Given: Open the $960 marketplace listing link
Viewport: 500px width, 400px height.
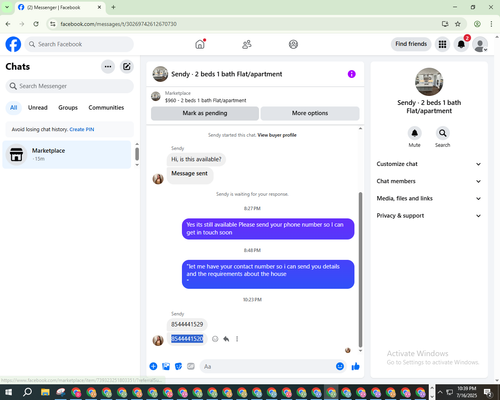Looking at the screenshot, I should pos(205,100).
